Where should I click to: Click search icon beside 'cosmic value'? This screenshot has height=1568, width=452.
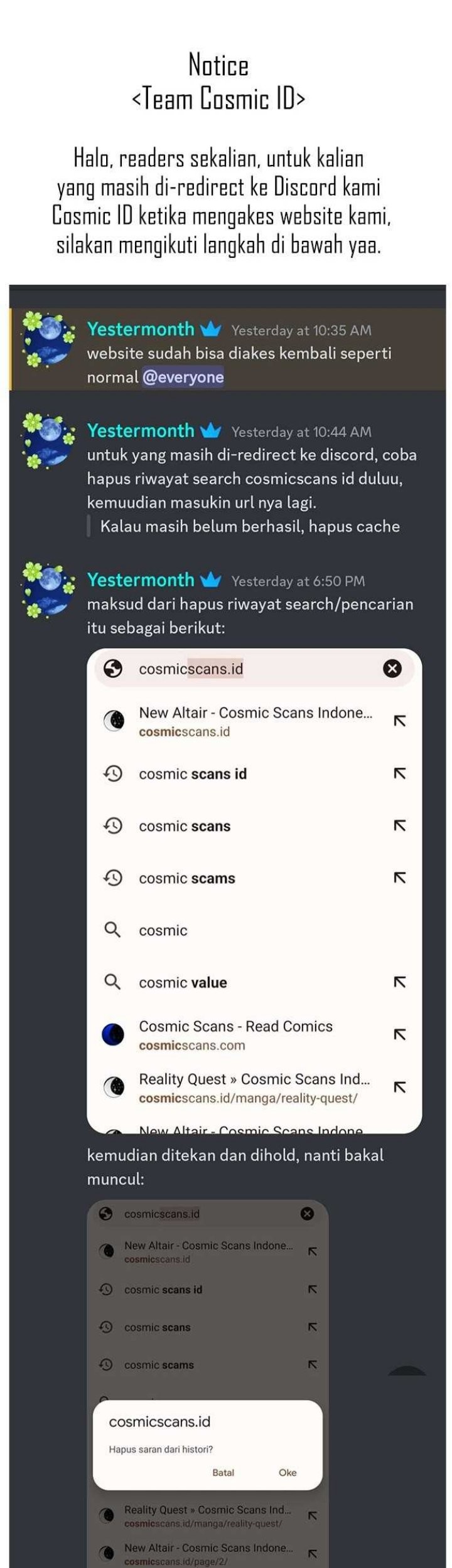[x=112, y=982]
